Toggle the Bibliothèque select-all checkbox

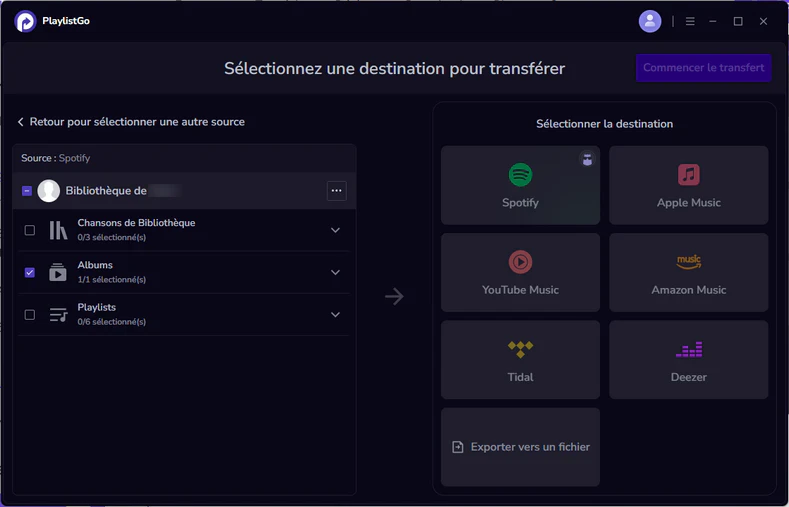click(x=27, y=191)
